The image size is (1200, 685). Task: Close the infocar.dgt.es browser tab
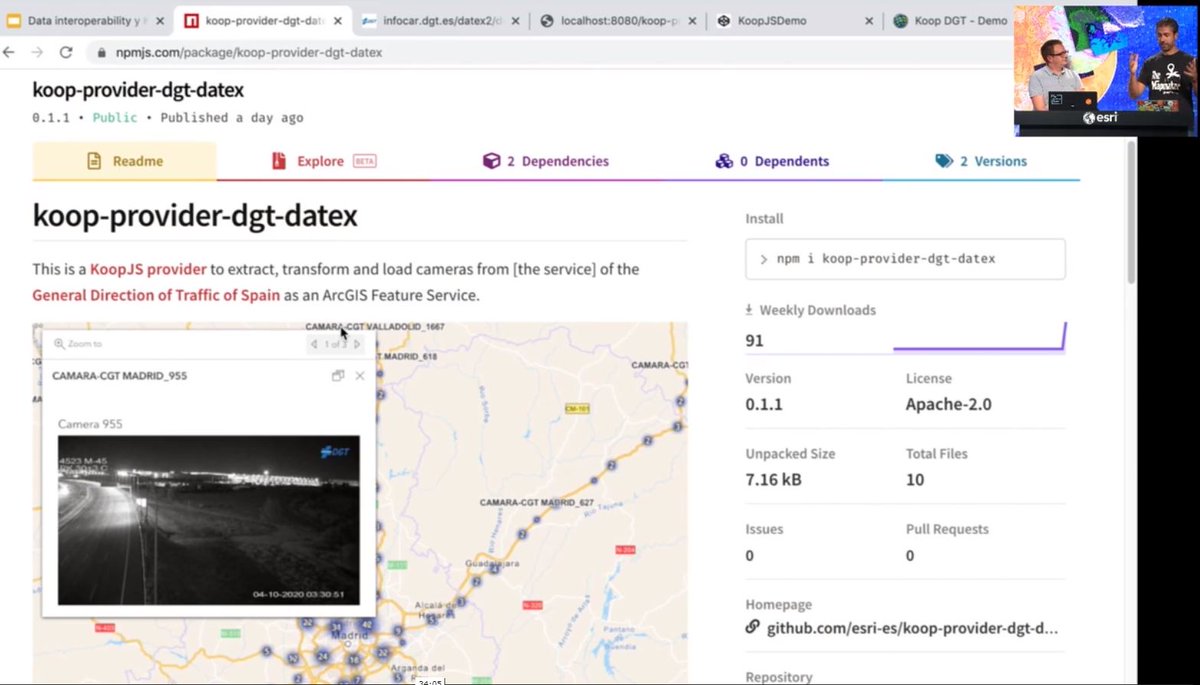[514, 20]
